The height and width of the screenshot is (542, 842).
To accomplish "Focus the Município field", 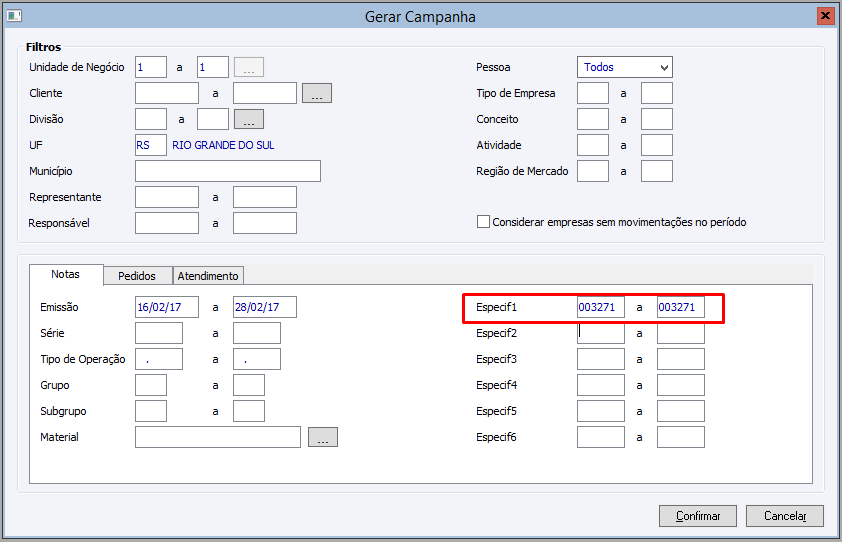I will click(228, 171).
